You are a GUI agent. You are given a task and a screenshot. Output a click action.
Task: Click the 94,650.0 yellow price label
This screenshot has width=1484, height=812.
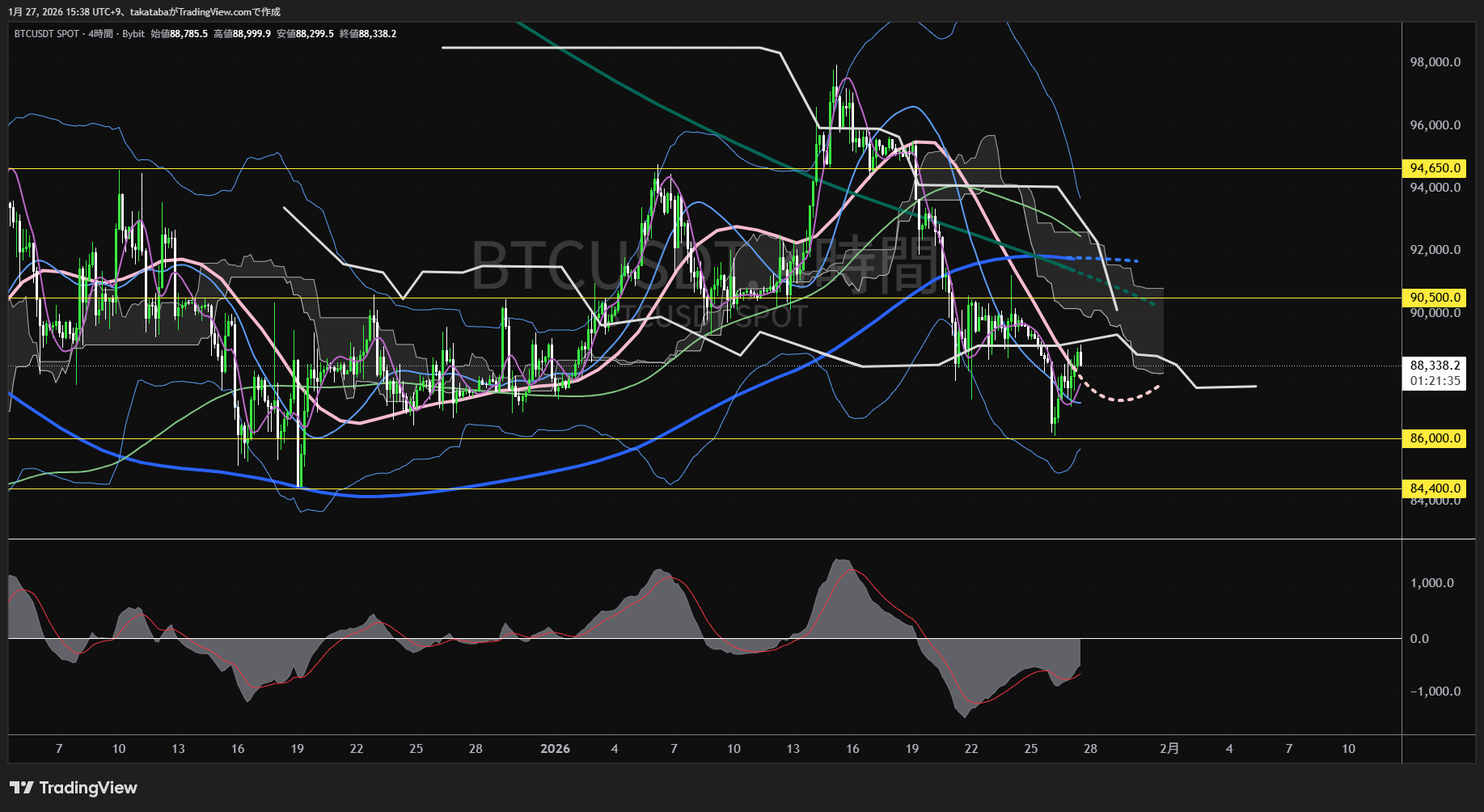pyautogui.click(x=1435, y=168)
